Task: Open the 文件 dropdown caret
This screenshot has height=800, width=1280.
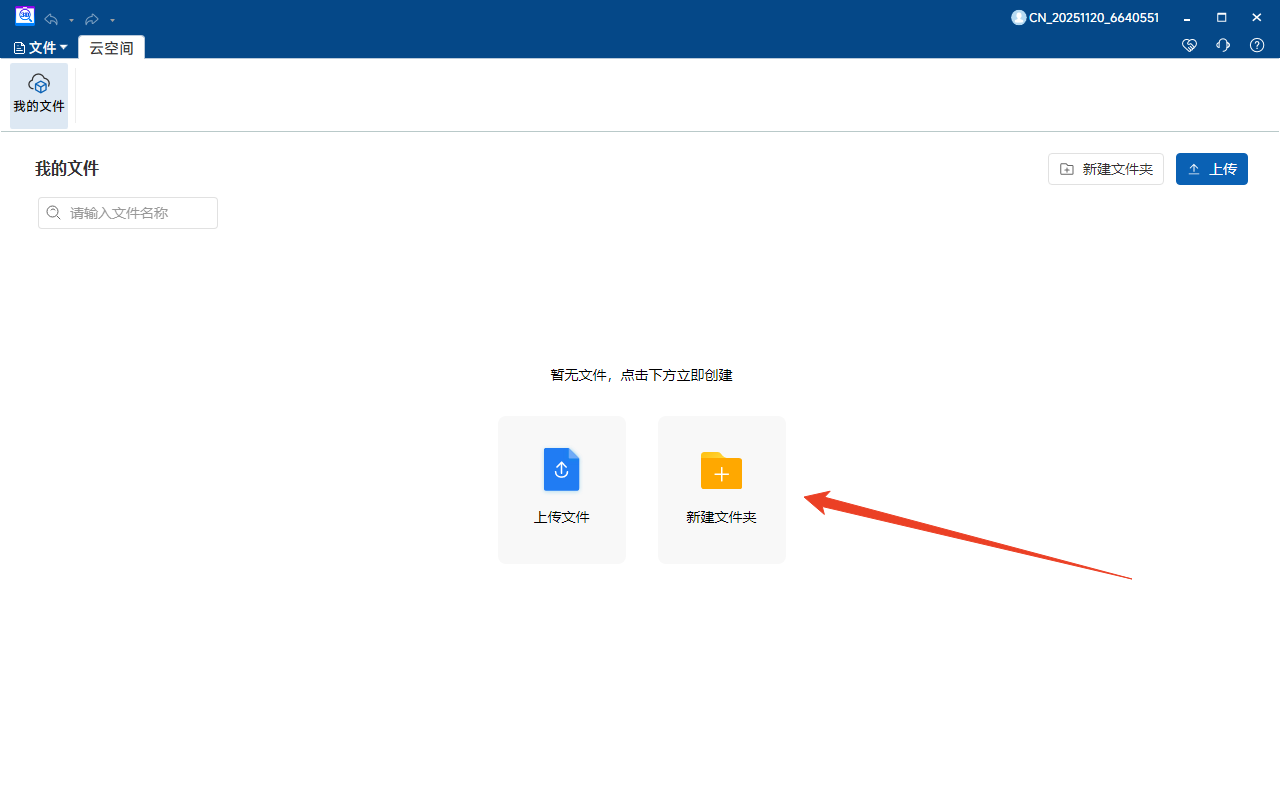Action: click(x=63, y=47)
